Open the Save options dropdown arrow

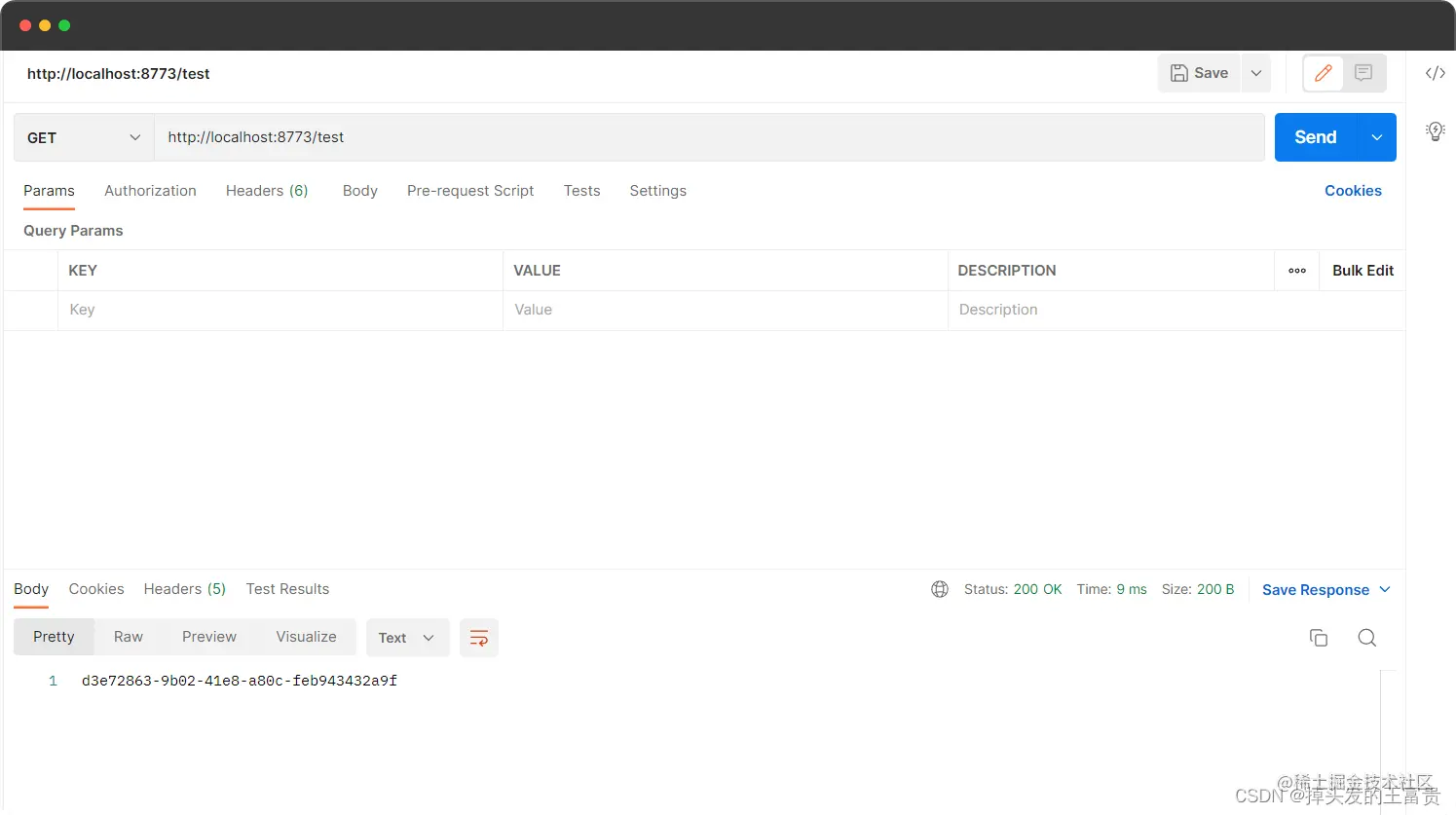coord(1256,73)
